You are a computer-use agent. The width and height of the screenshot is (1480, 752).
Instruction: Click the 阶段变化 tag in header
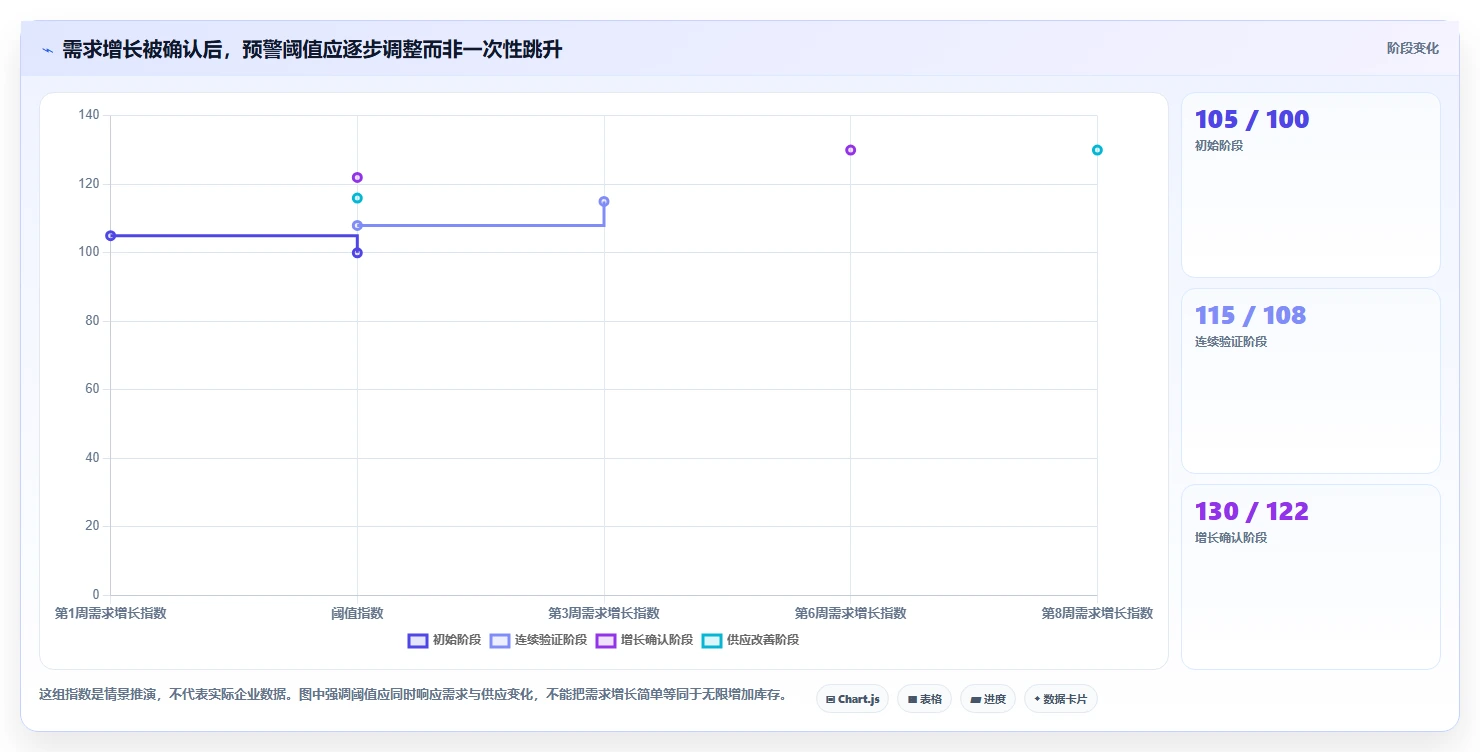pos(1413,48)
